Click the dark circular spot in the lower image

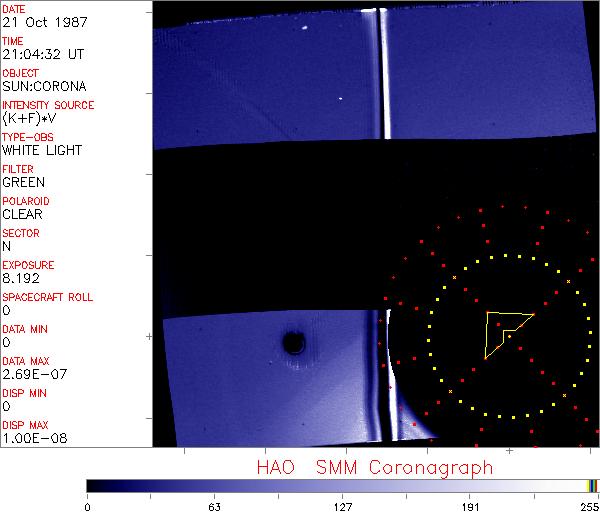pos(293,343)
